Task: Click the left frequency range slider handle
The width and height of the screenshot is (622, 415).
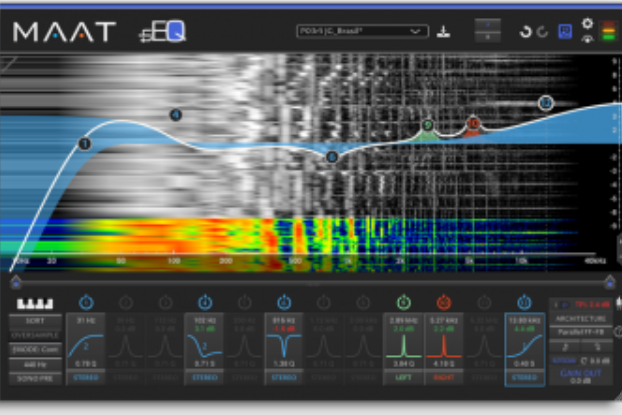Action: [x=16, y=281]
